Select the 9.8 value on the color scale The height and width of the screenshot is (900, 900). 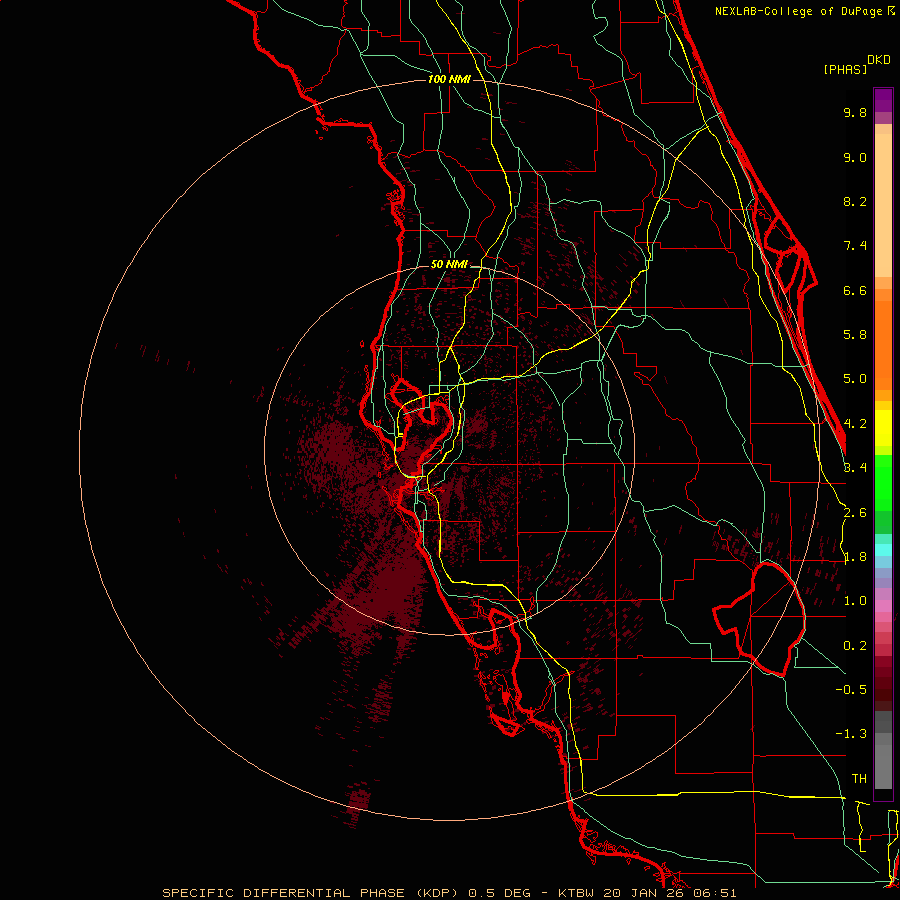click(855, 112)
